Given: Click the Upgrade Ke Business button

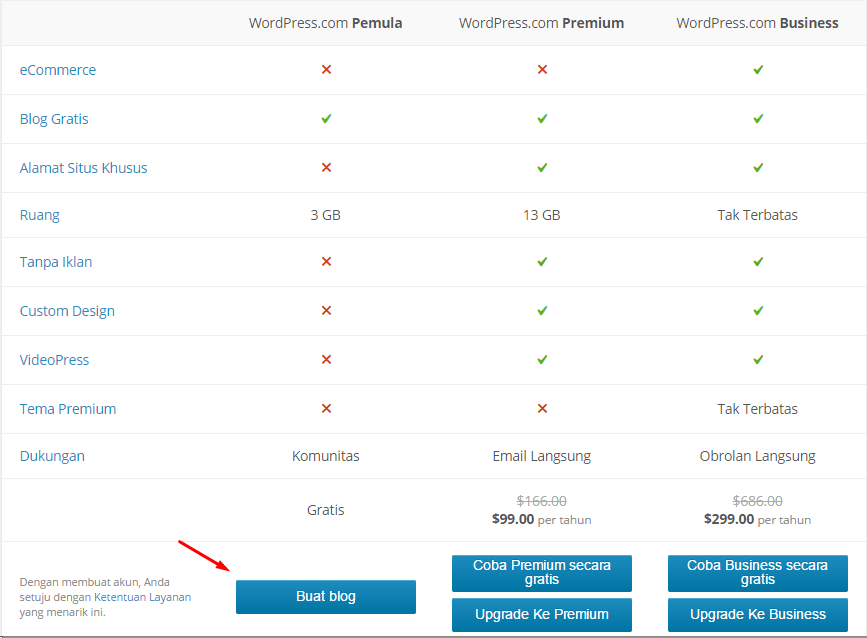Looking at the screenshot, I should (x=758, y=615).
